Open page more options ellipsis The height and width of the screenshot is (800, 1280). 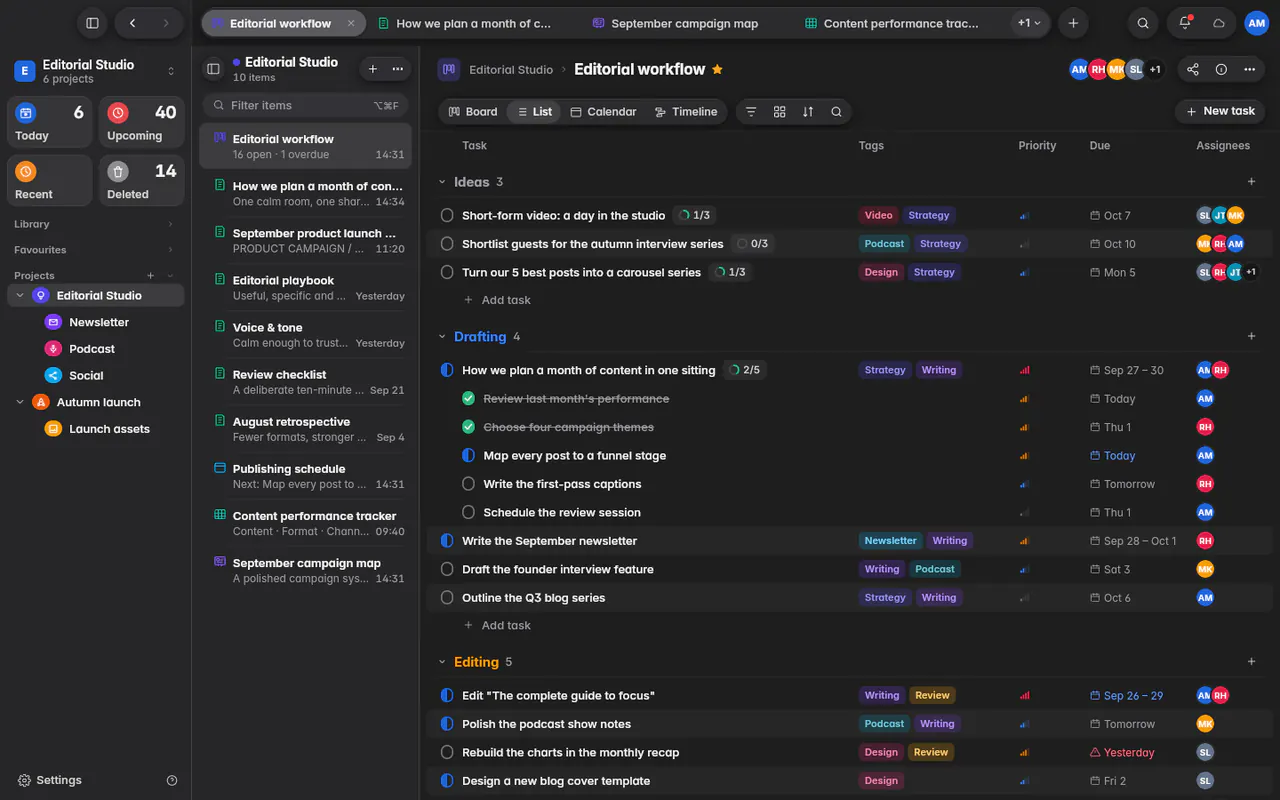tap(1250, 69)
